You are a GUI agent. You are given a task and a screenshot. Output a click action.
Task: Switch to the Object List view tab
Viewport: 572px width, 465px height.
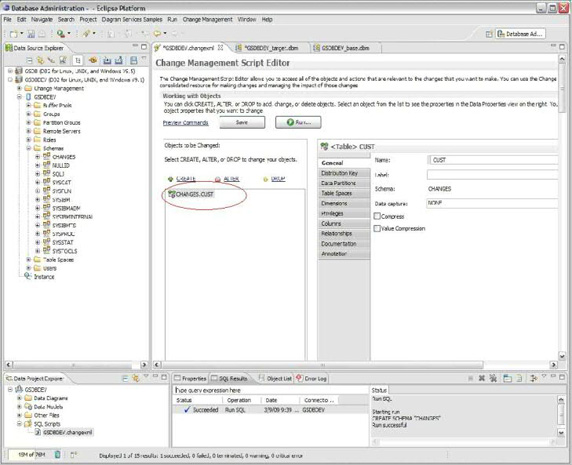pos(275,379)
